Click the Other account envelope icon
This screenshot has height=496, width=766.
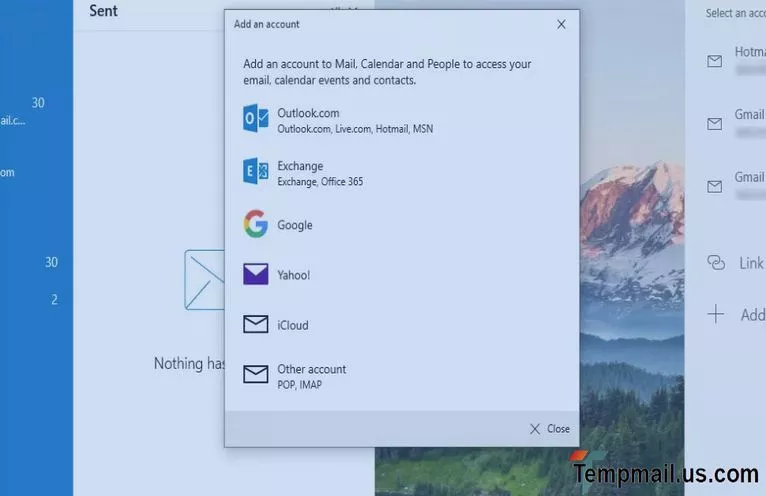click(256, 375)
